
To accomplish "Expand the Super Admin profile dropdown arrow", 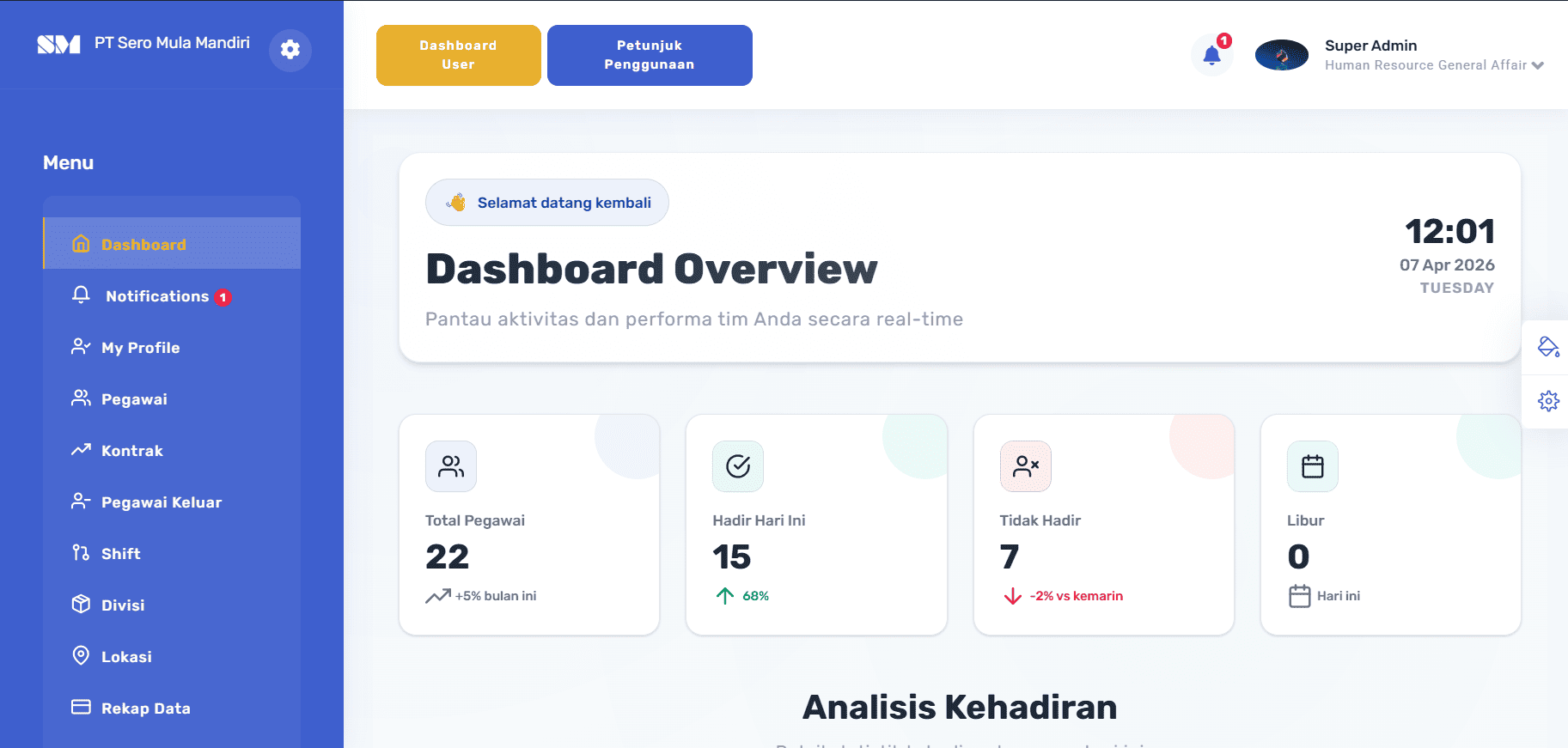I will 1538,65.
